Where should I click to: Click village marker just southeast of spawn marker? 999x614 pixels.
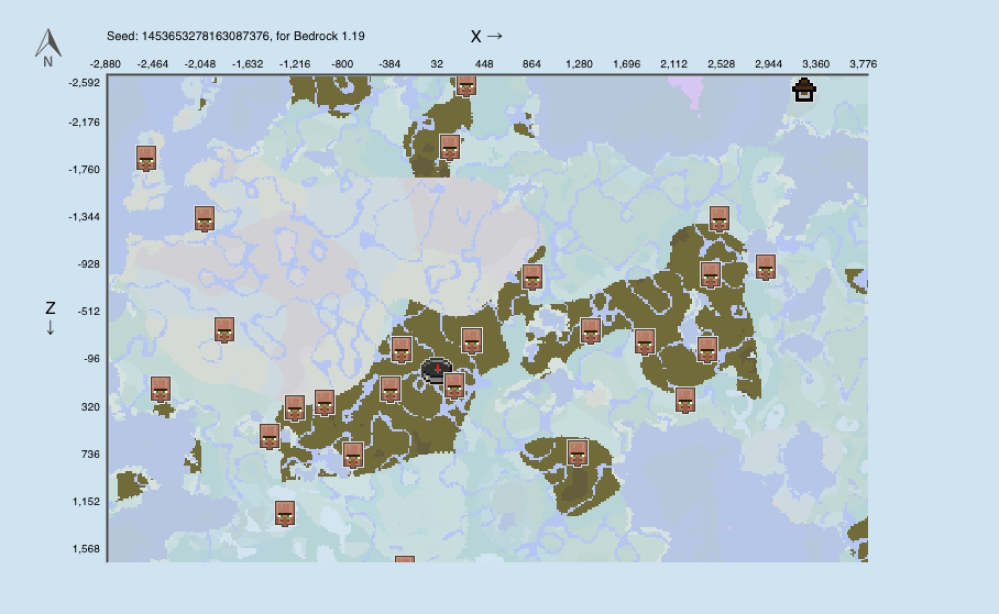pos(454,386)
